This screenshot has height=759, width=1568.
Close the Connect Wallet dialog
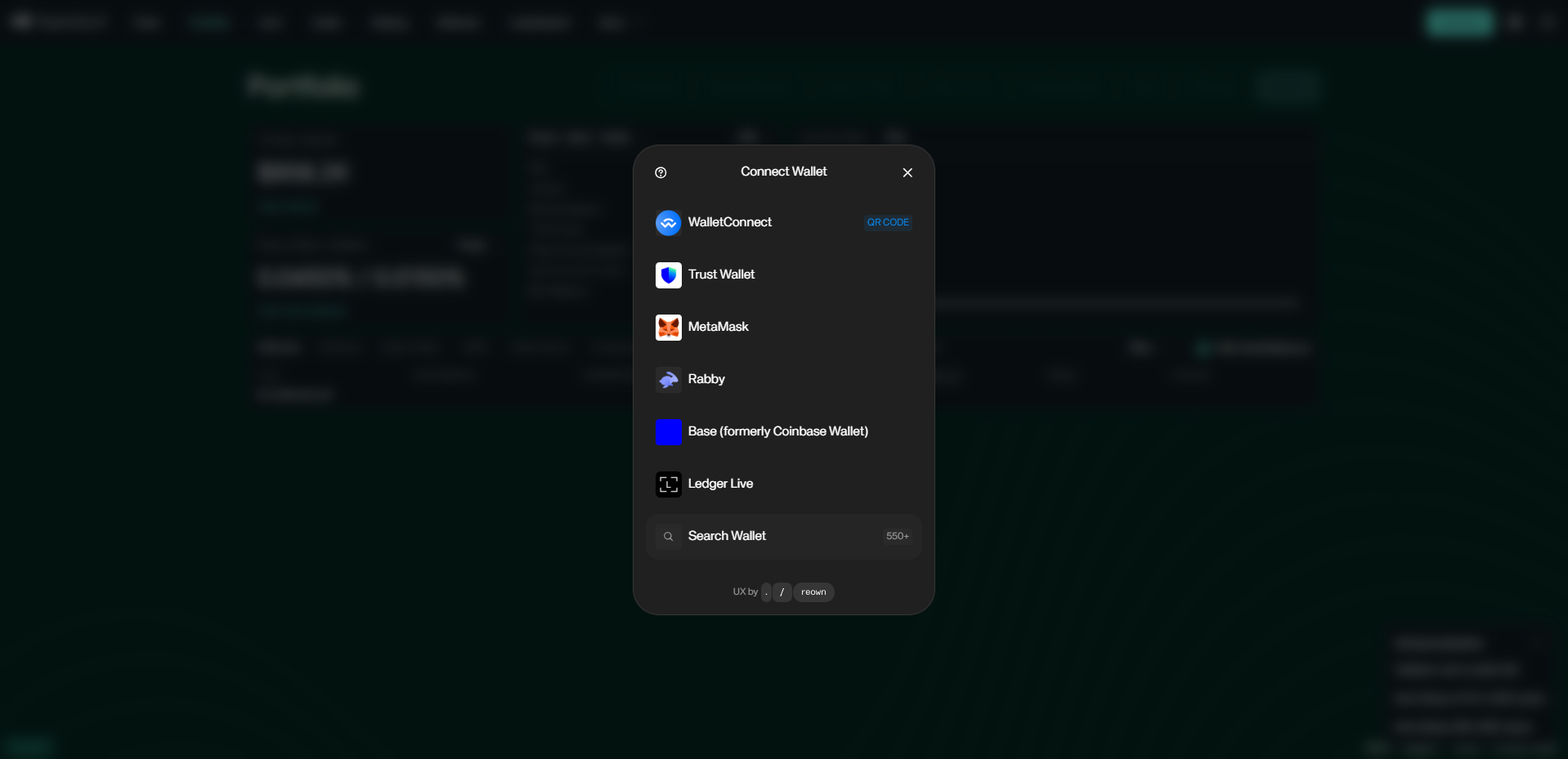tap(907, 172)
